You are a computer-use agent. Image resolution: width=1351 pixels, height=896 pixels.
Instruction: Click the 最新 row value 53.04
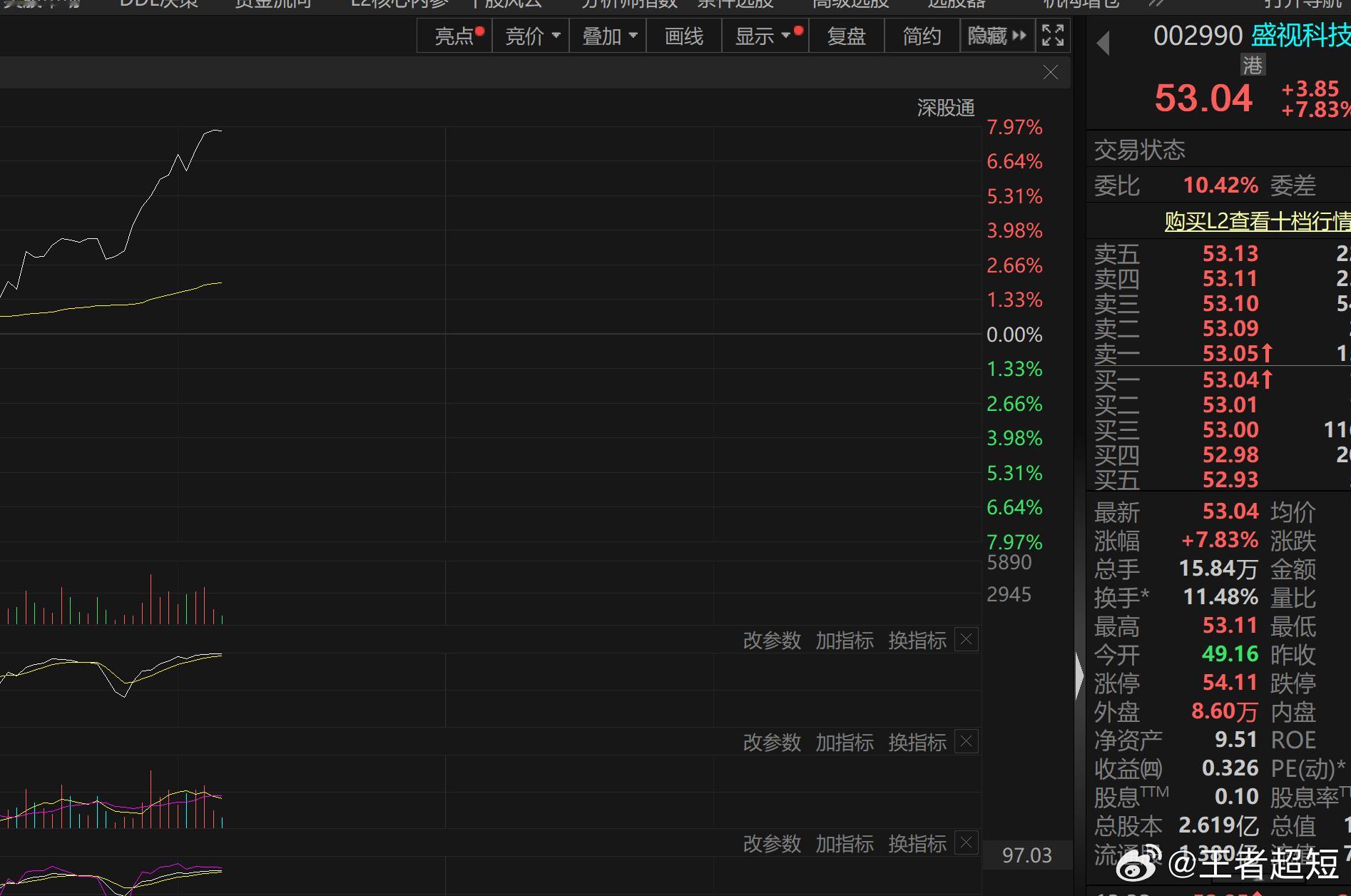pyautogui.click(x=1230, y=511)
